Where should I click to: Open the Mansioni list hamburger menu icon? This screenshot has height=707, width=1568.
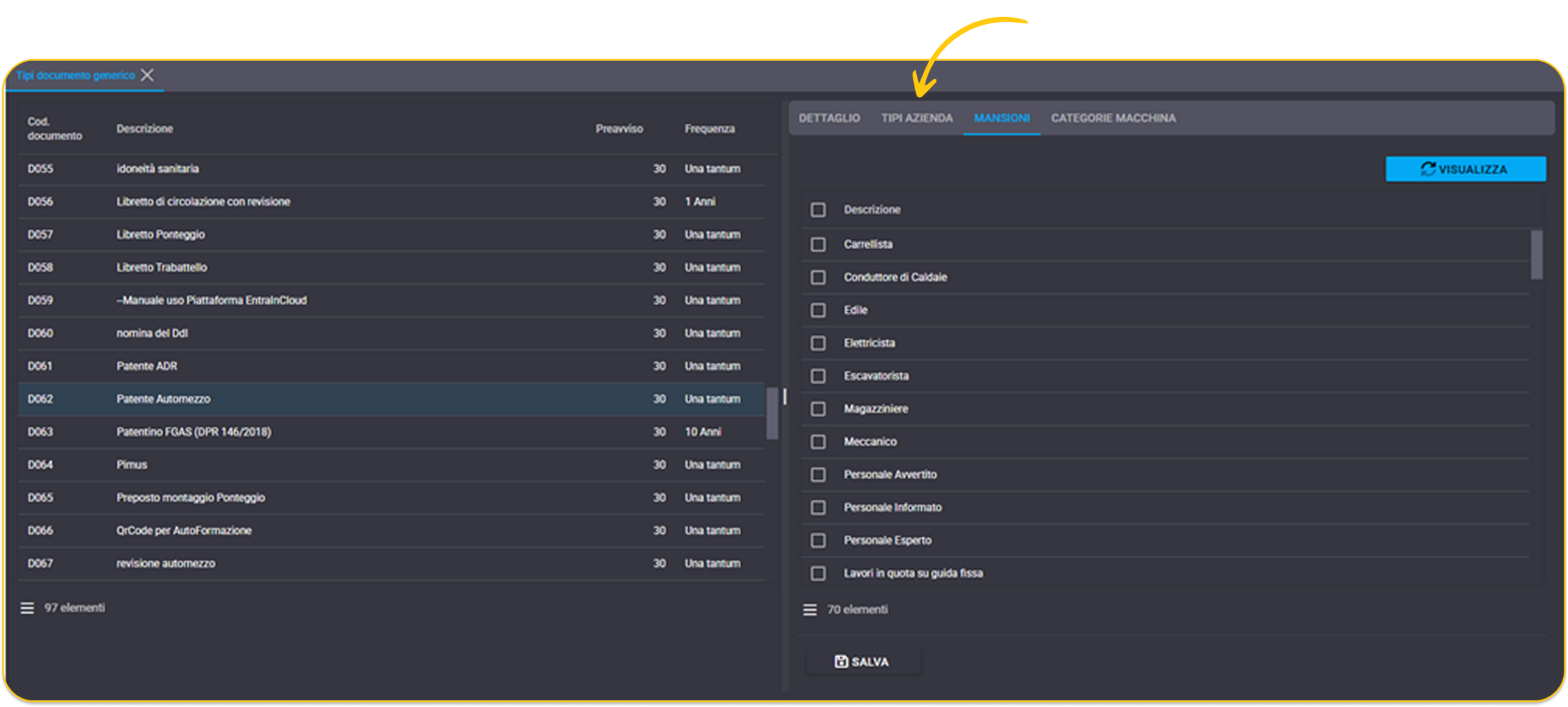point(810,610)
